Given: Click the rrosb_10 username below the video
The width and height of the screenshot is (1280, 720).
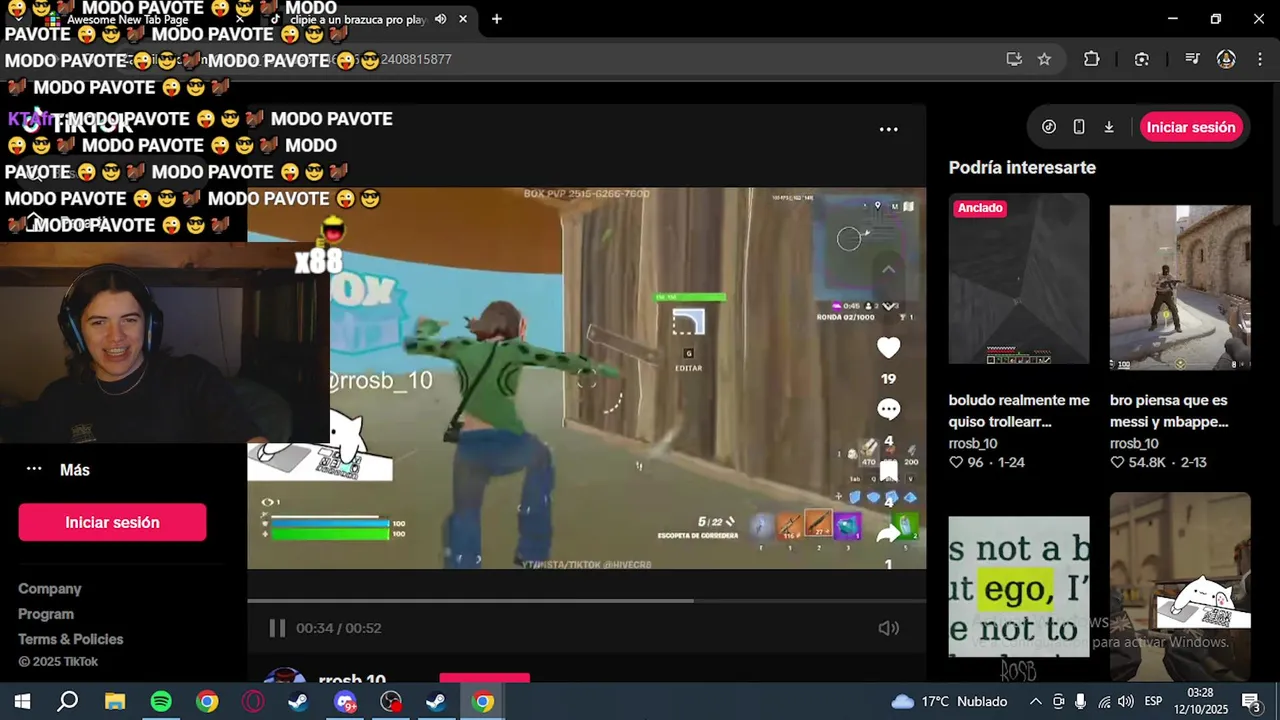Looking at the screenshot, I should [352, 680].
